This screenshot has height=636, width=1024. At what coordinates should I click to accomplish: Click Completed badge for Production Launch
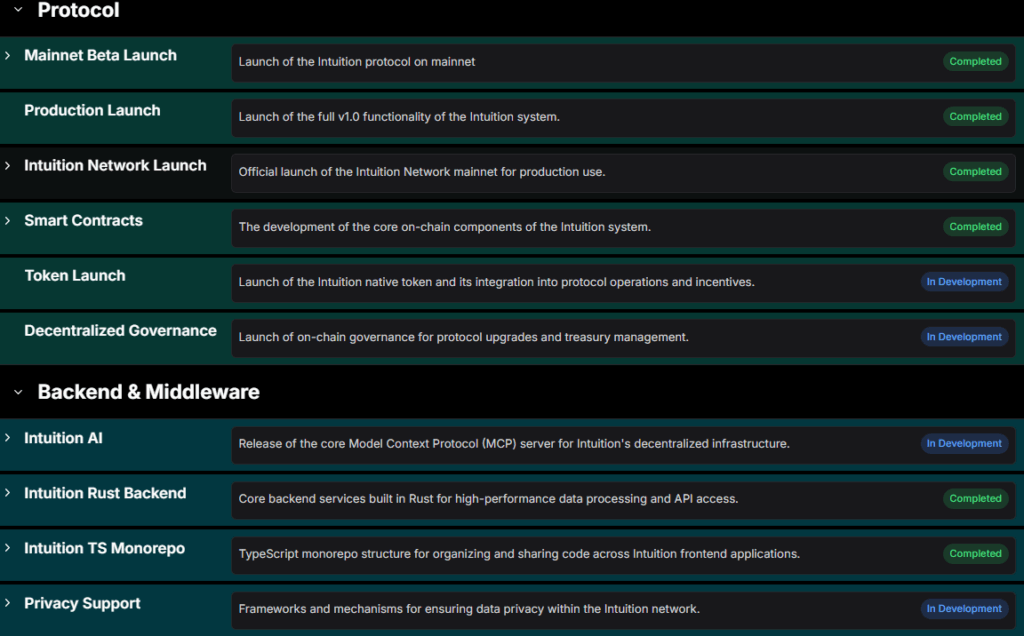click(975, 117)
